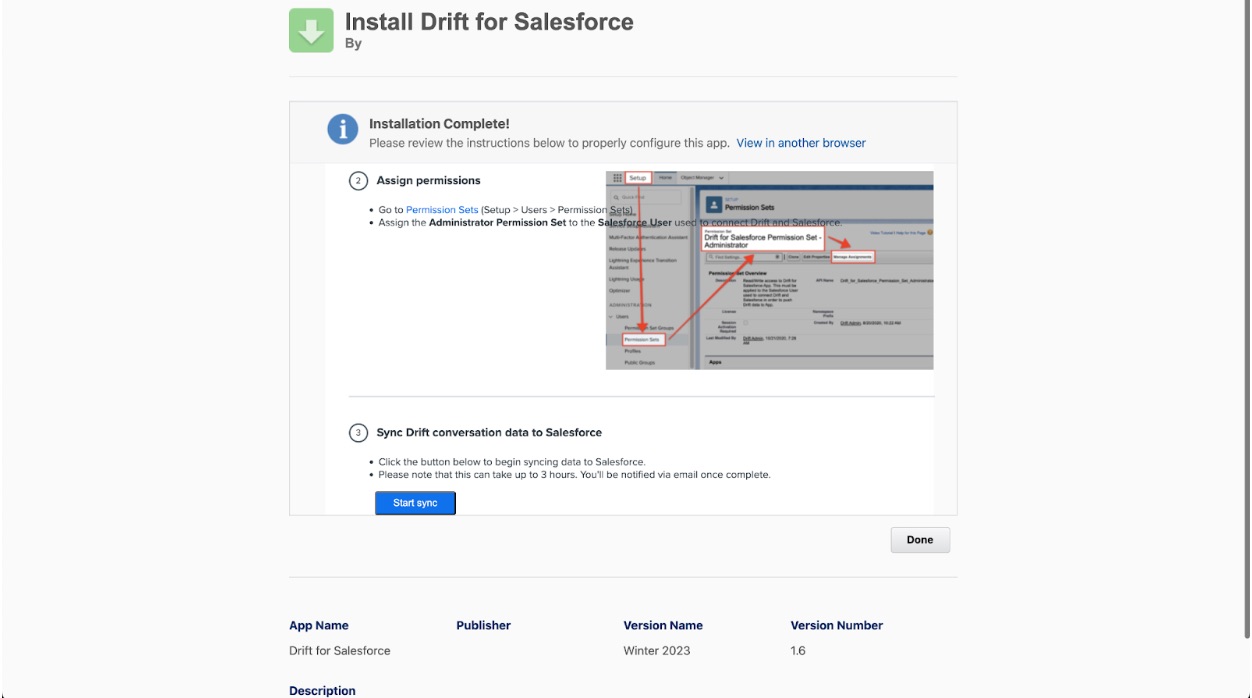Follow the Permission Sets link in step 2
1252x698 pixels.
point(442,210)
